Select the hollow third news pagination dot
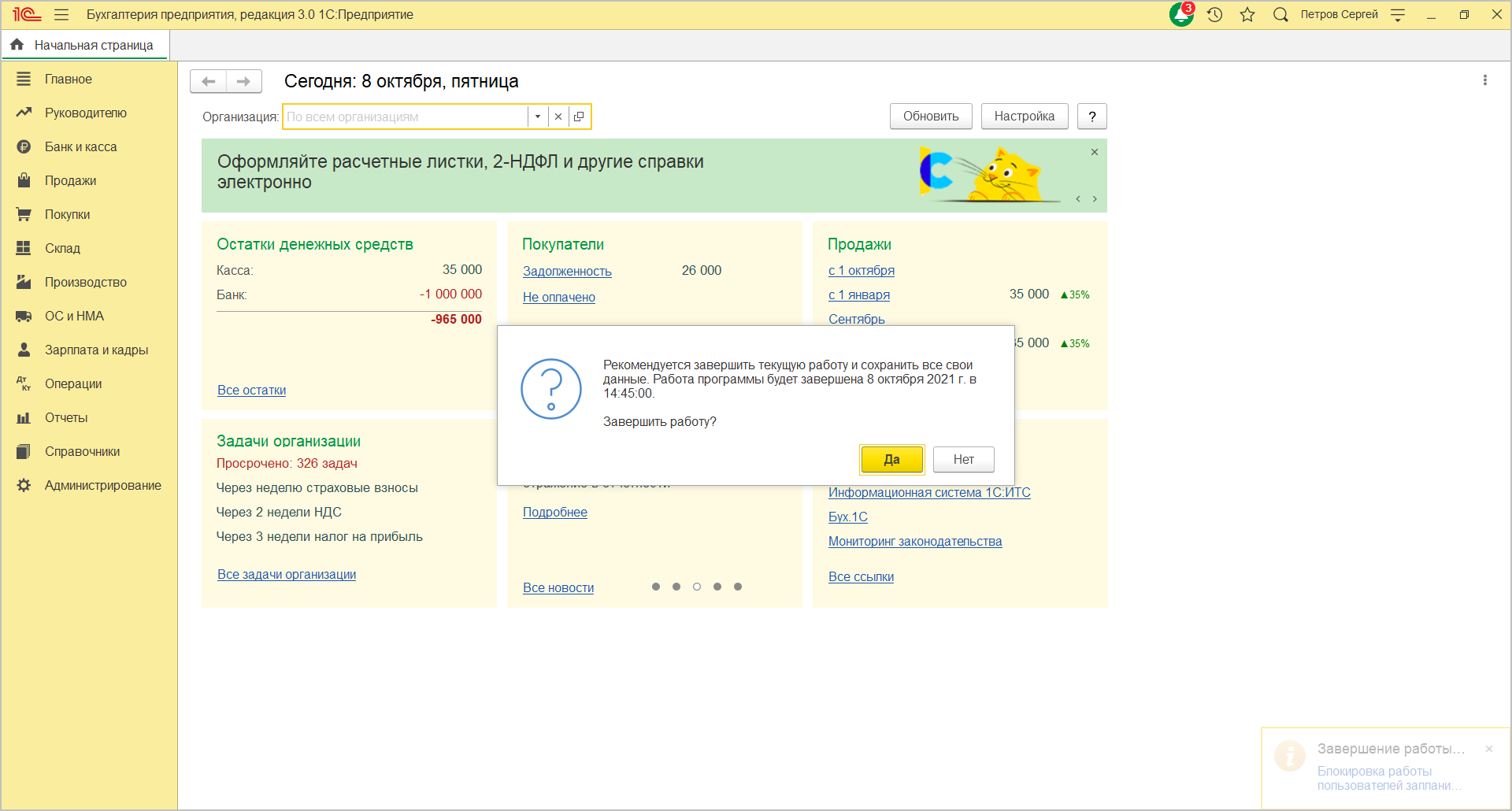 coord(697,587)
